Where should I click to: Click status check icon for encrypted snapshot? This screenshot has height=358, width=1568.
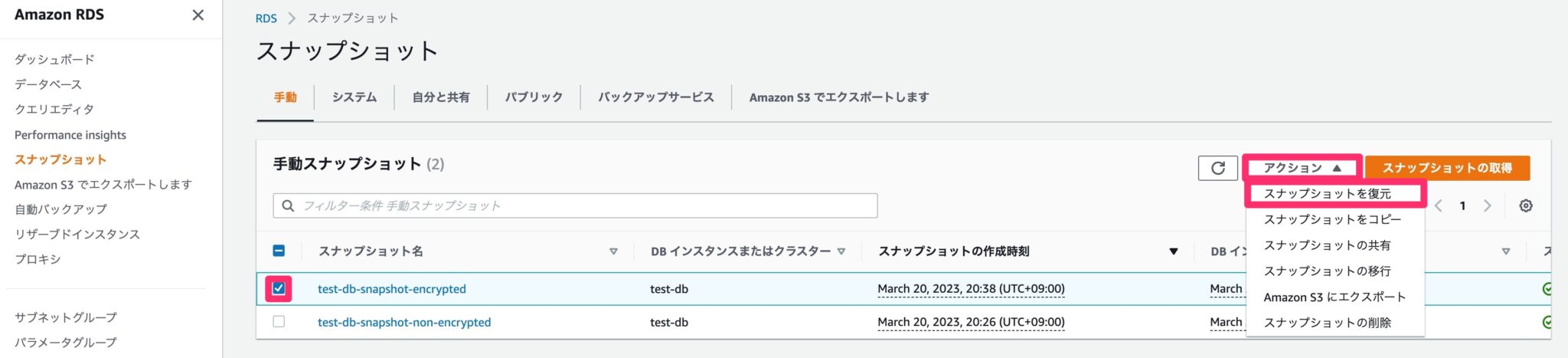1547,289
